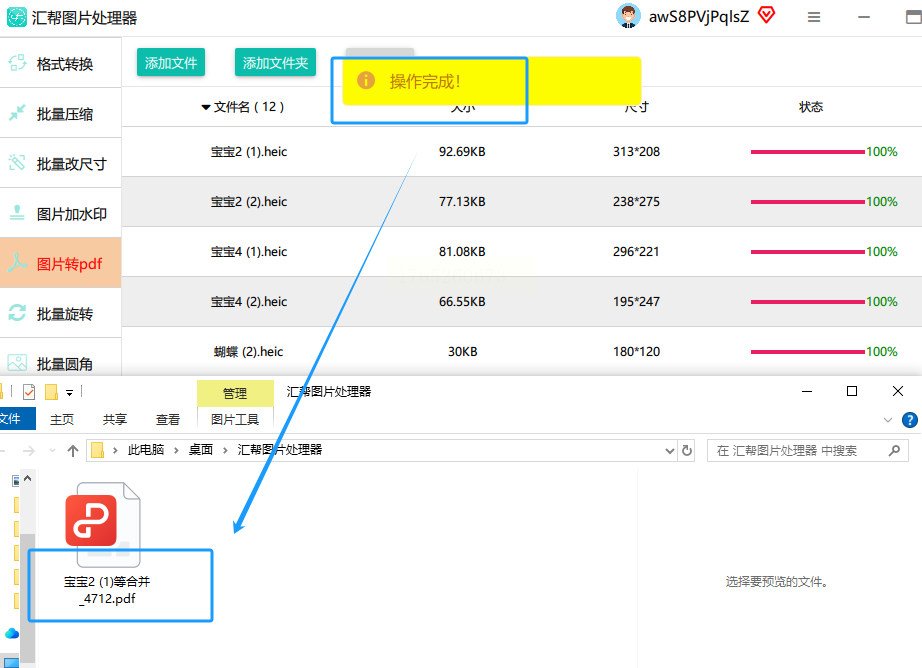Open address bar history dropdown
Screen dimensions: 922x668
point(669,451)
